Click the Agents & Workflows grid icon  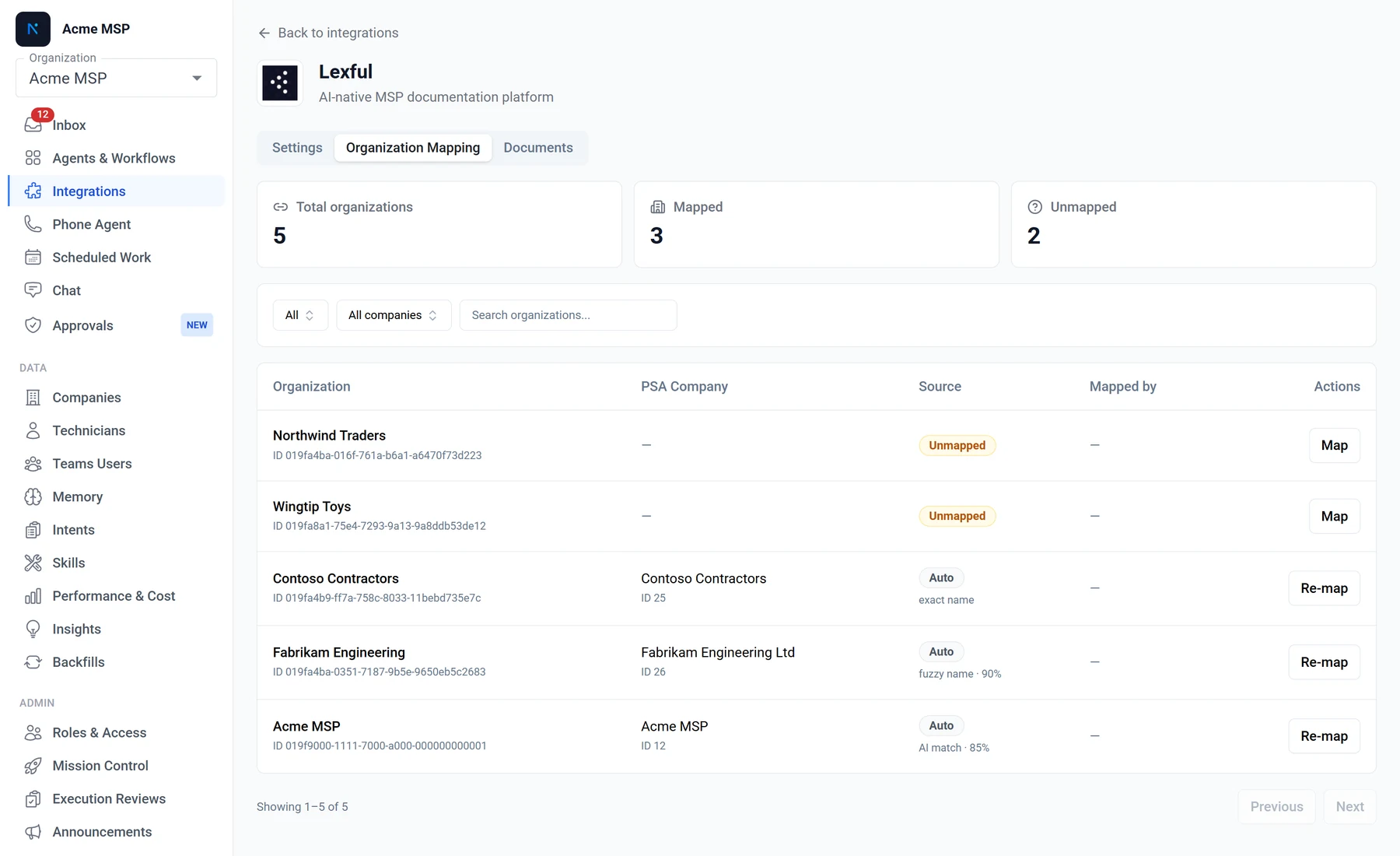(x=33, y=158)
